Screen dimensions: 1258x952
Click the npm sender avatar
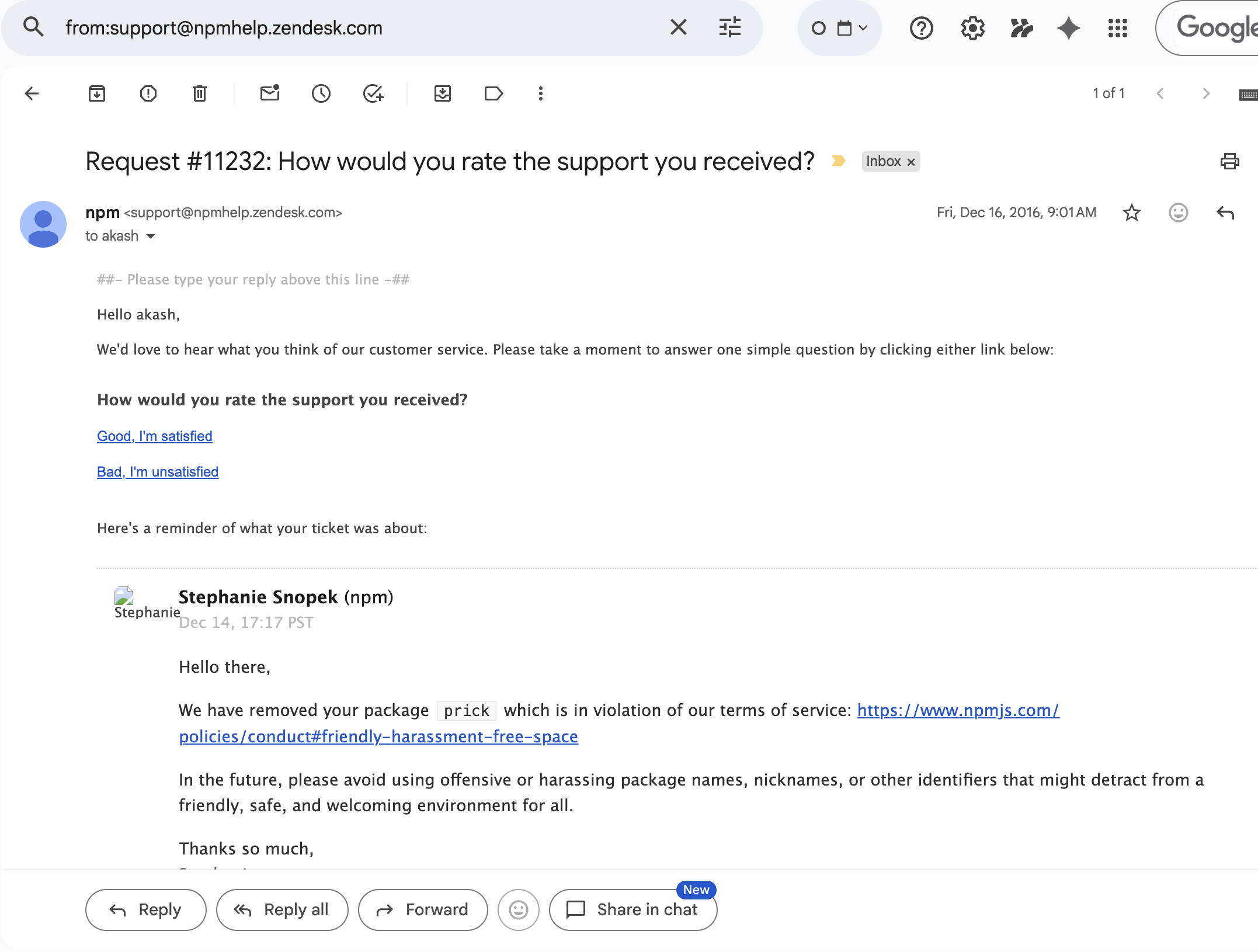pos(43,224)
